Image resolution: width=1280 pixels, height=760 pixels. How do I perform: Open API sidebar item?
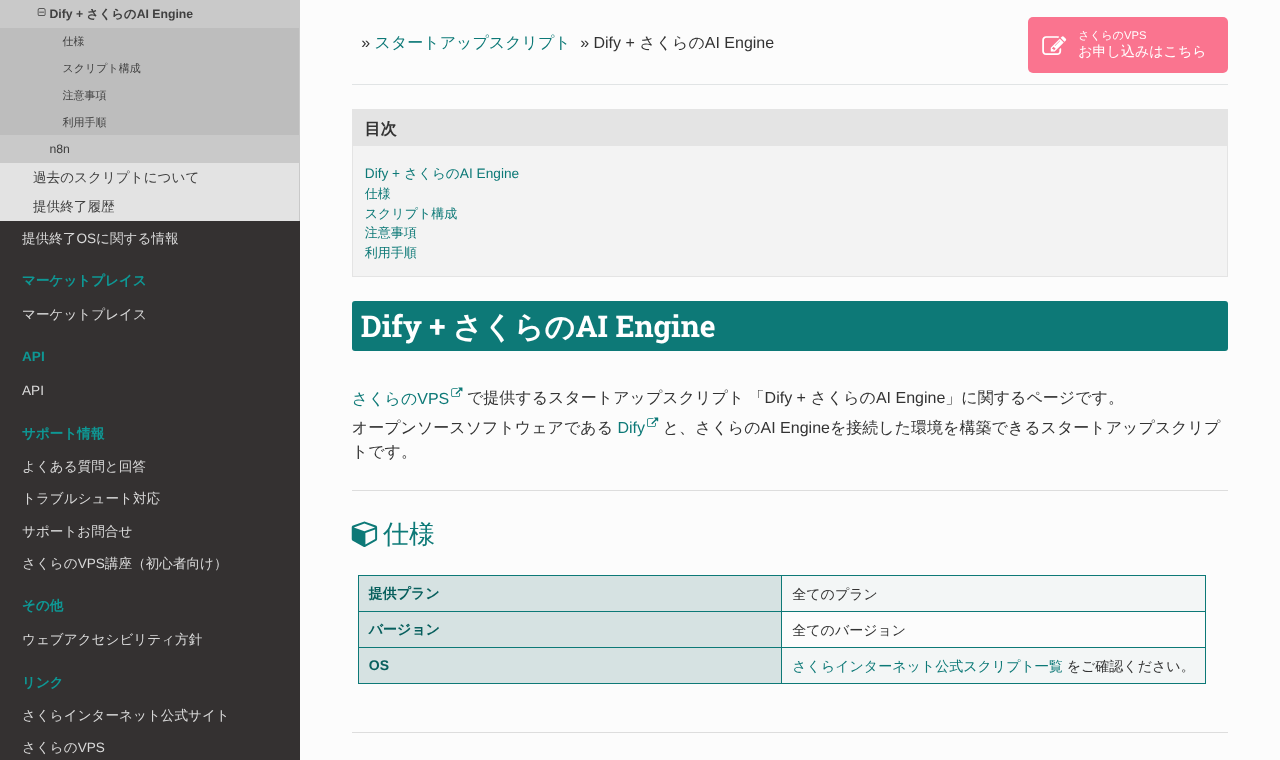(150, 390)
